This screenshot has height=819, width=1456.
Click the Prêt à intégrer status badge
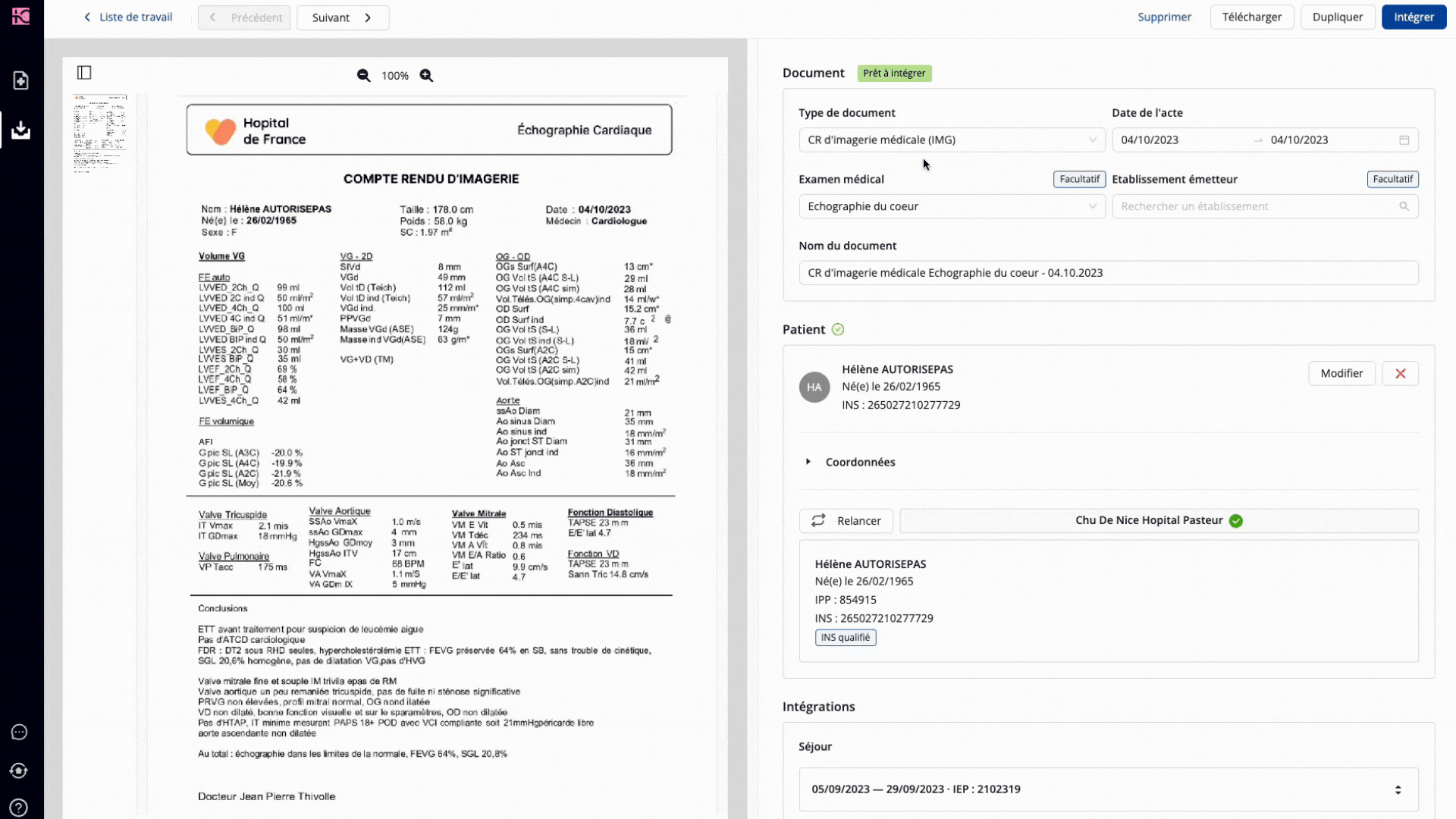pos(894,74)
